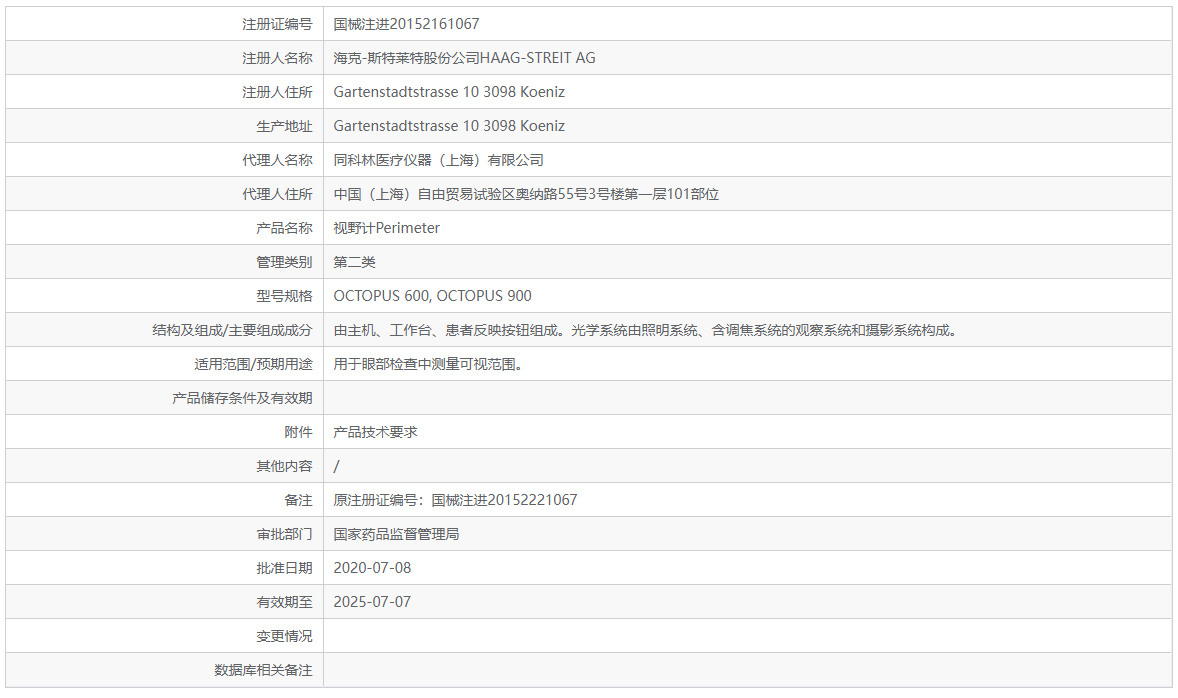Select the registration number 国械注进20152161067

pos(405,23)
